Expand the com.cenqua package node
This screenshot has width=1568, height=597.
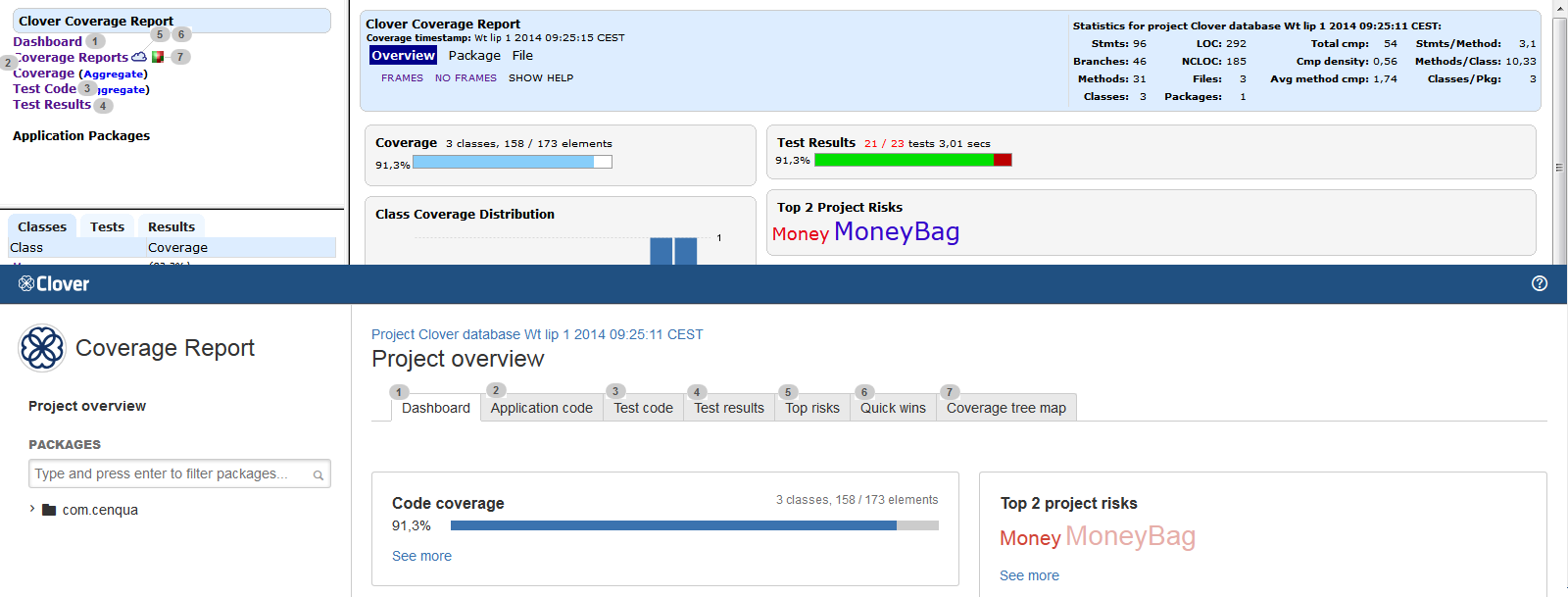tap(32, 509)
